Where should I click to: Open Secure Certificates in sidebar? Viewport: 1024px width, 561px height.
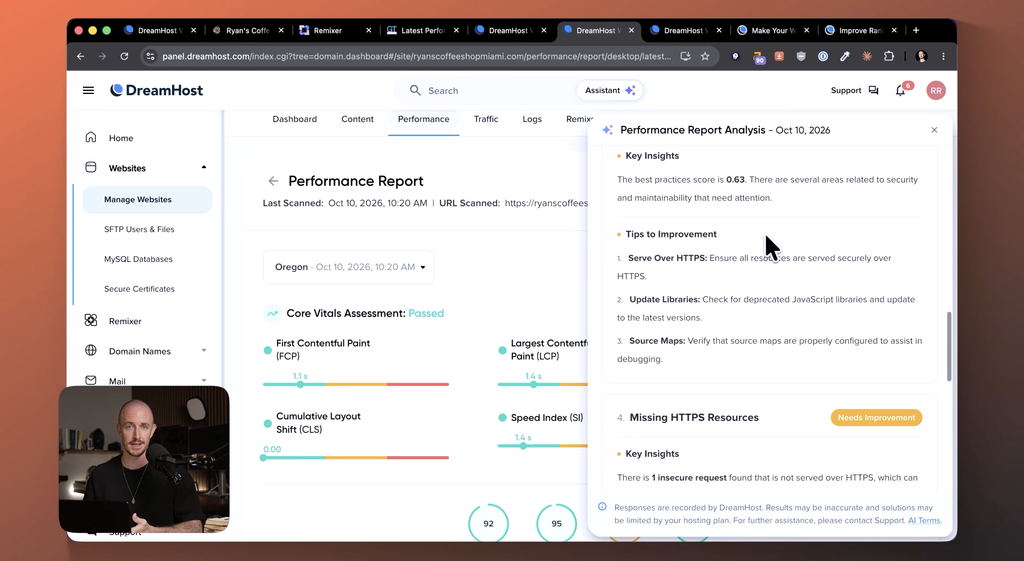139,289
